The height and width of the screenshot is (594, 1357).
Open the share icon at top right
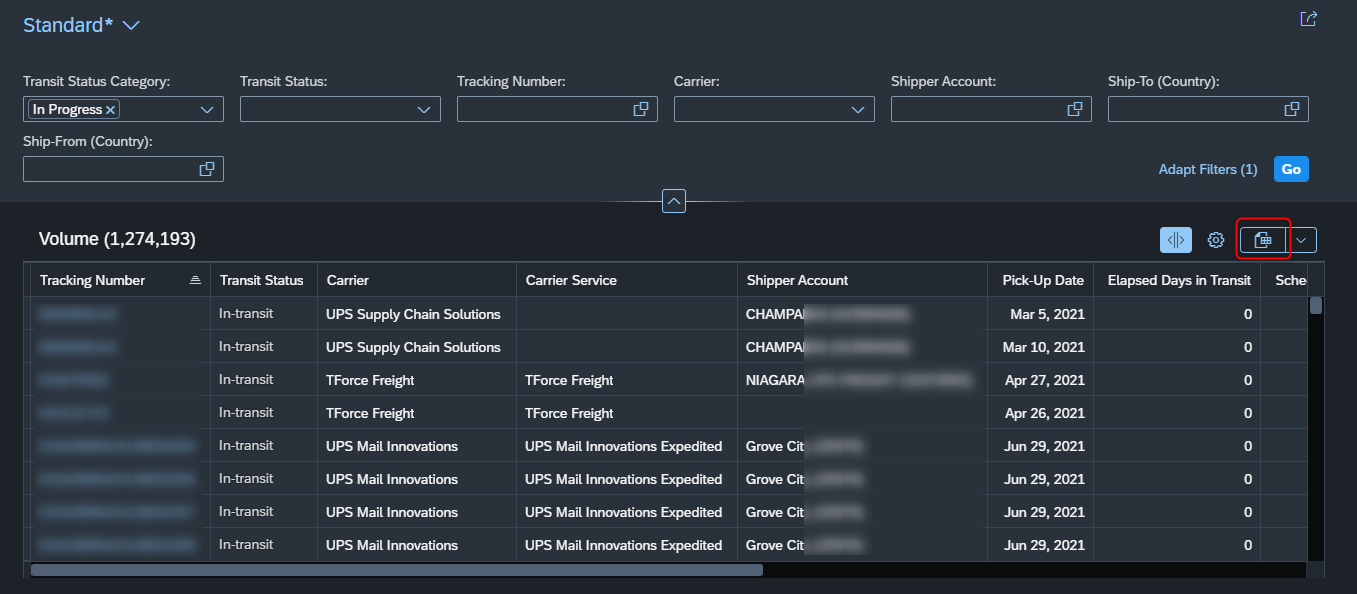(1308, 19)
